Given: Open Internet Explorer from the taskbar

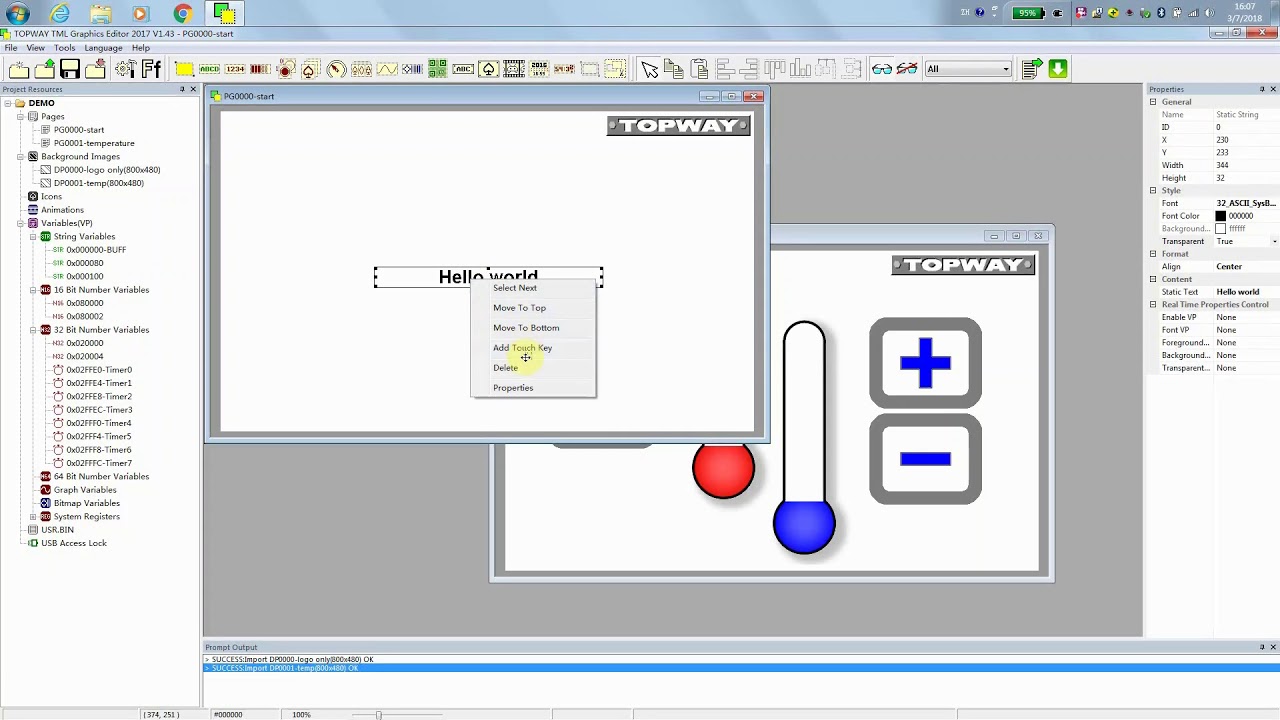Looking at the screenshot, I should tap(60, 13).
